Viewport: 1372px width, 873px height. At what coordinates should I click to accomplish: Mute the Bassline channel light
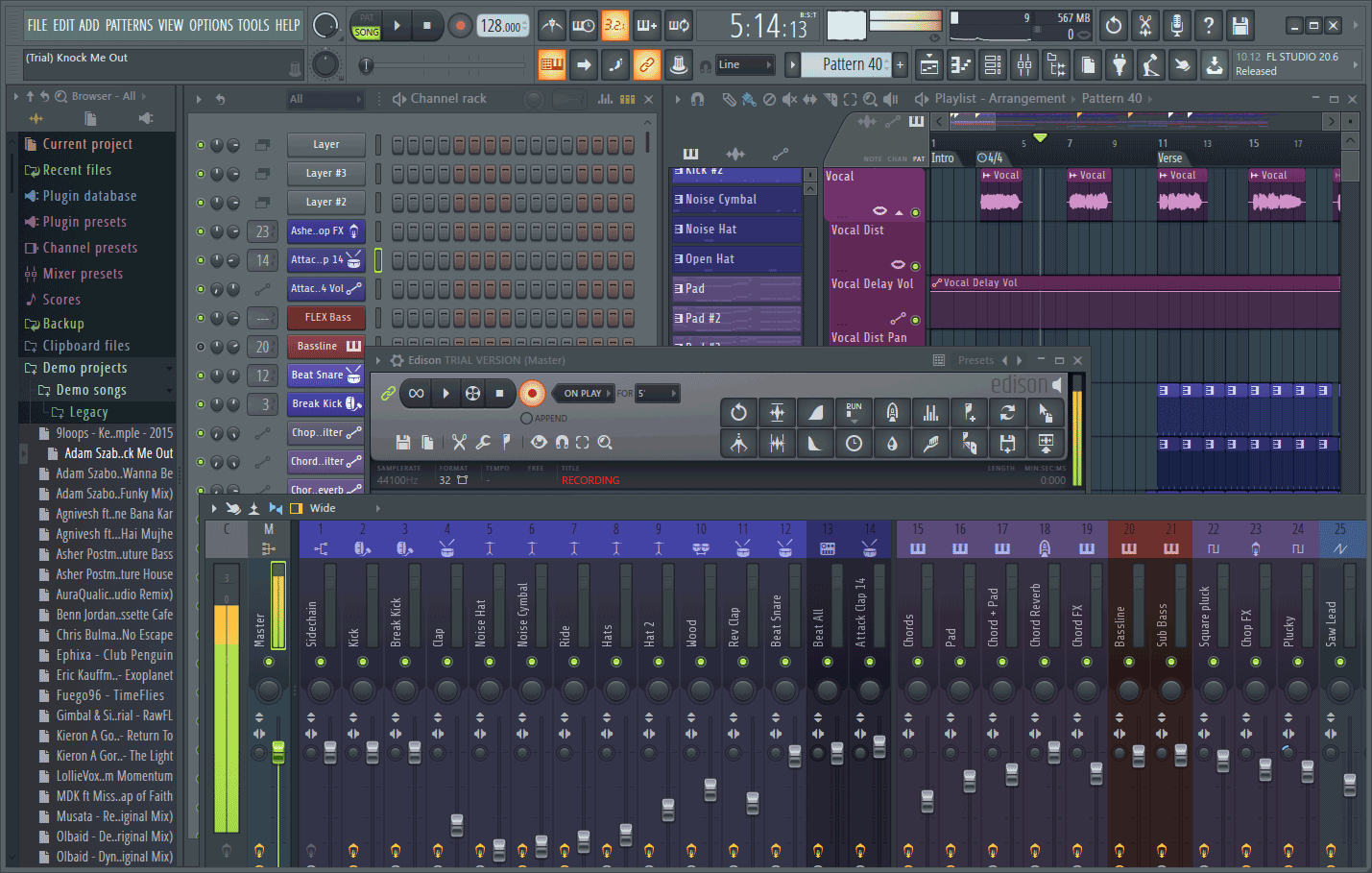[x=201, y=347]
